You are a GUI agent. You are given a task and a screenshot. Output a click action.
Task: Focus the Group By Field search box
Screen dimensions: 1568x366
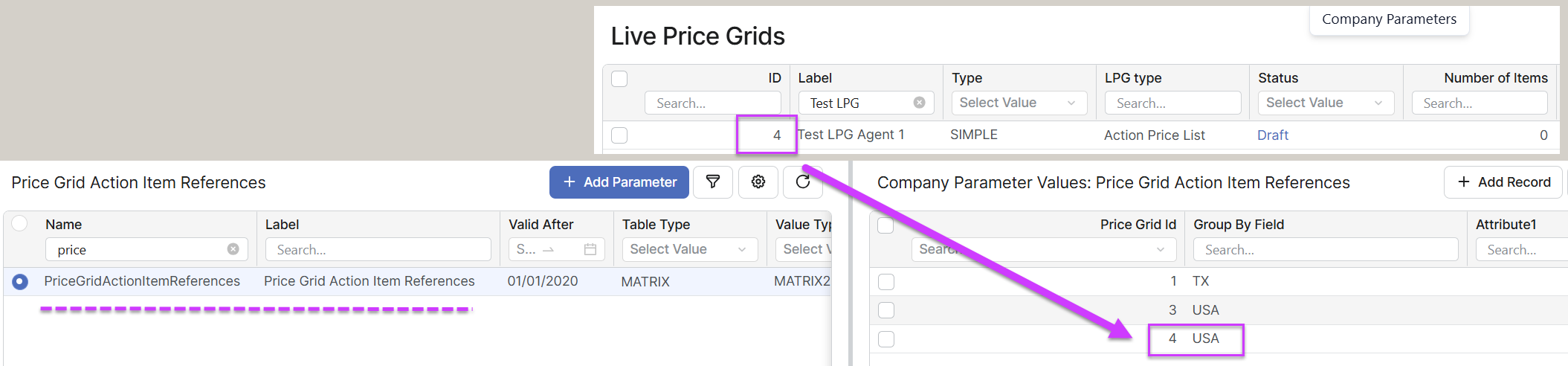pos(1325,249)
